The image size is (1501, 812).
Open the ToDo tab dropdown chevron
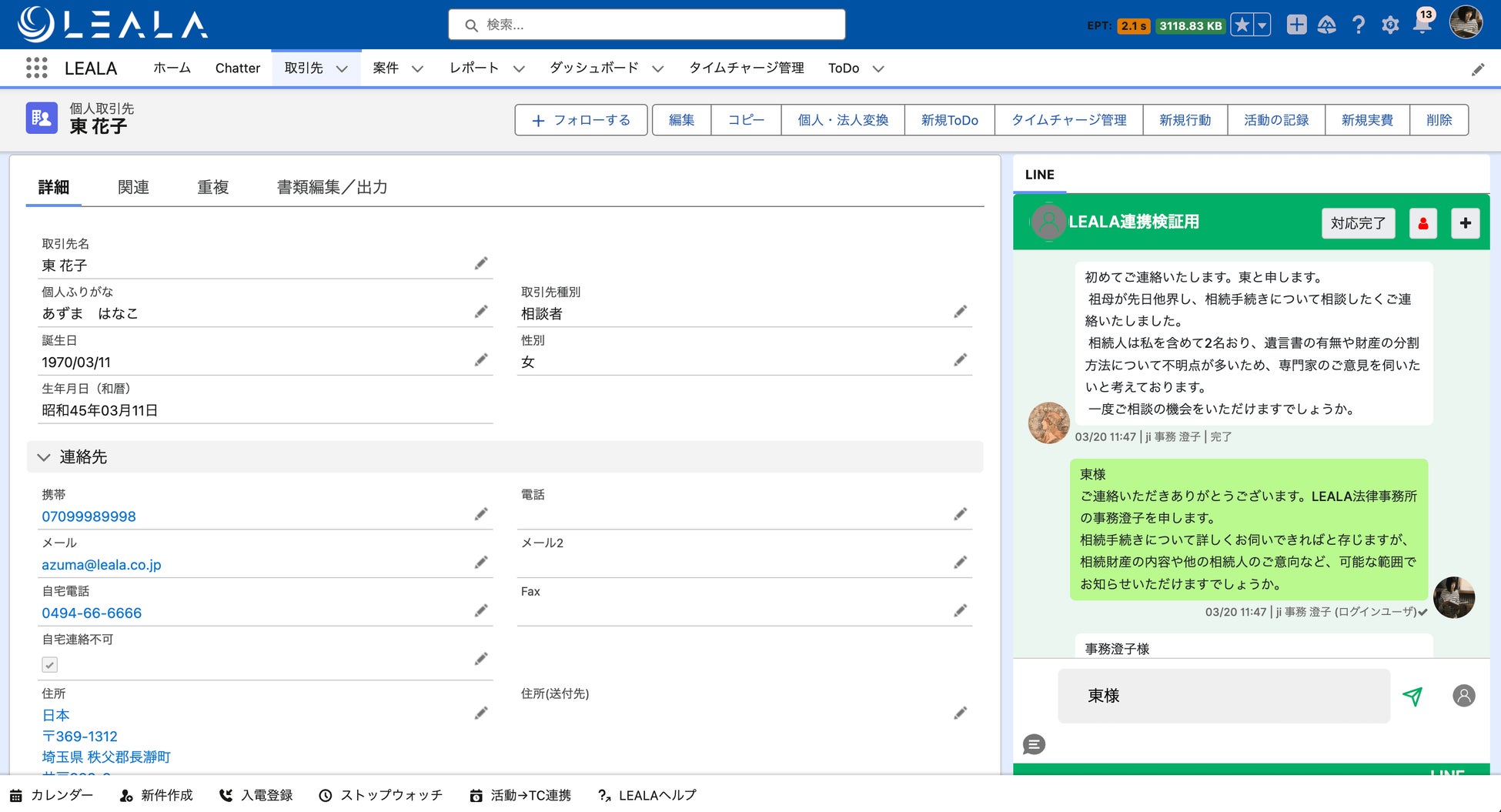(878, 69)
